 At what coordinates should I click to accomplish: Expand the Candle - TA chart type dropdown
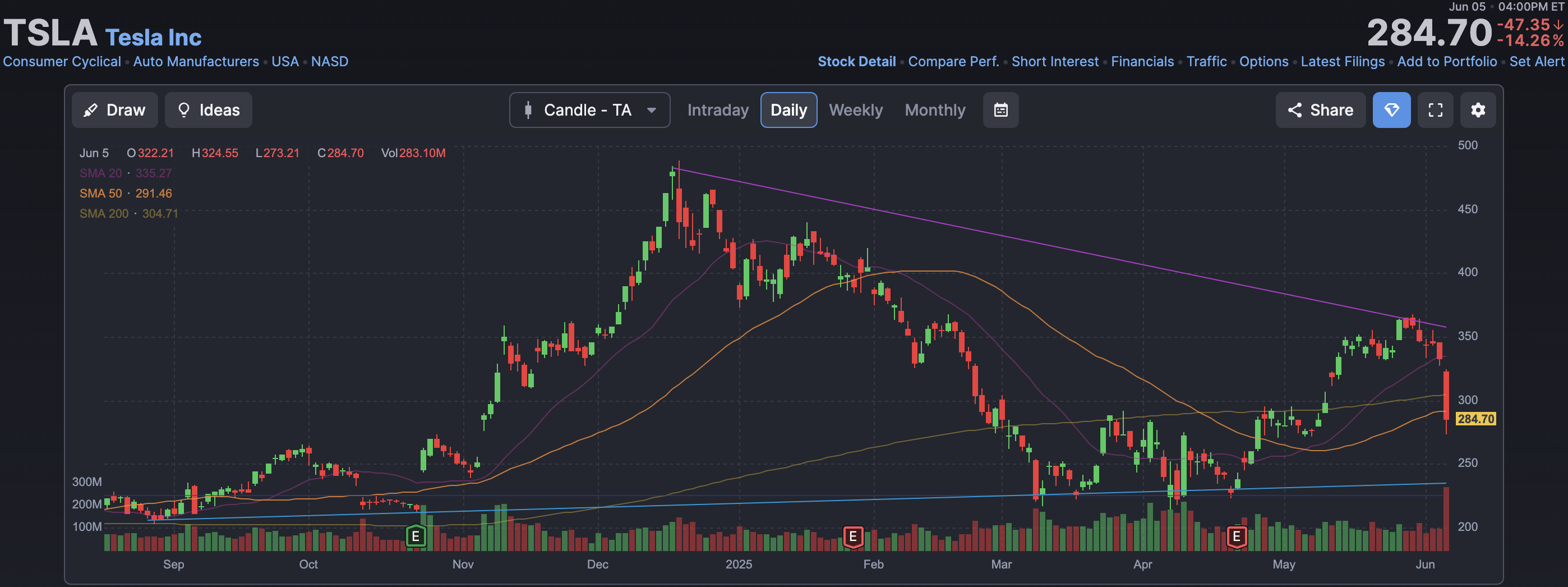(589, 110)
